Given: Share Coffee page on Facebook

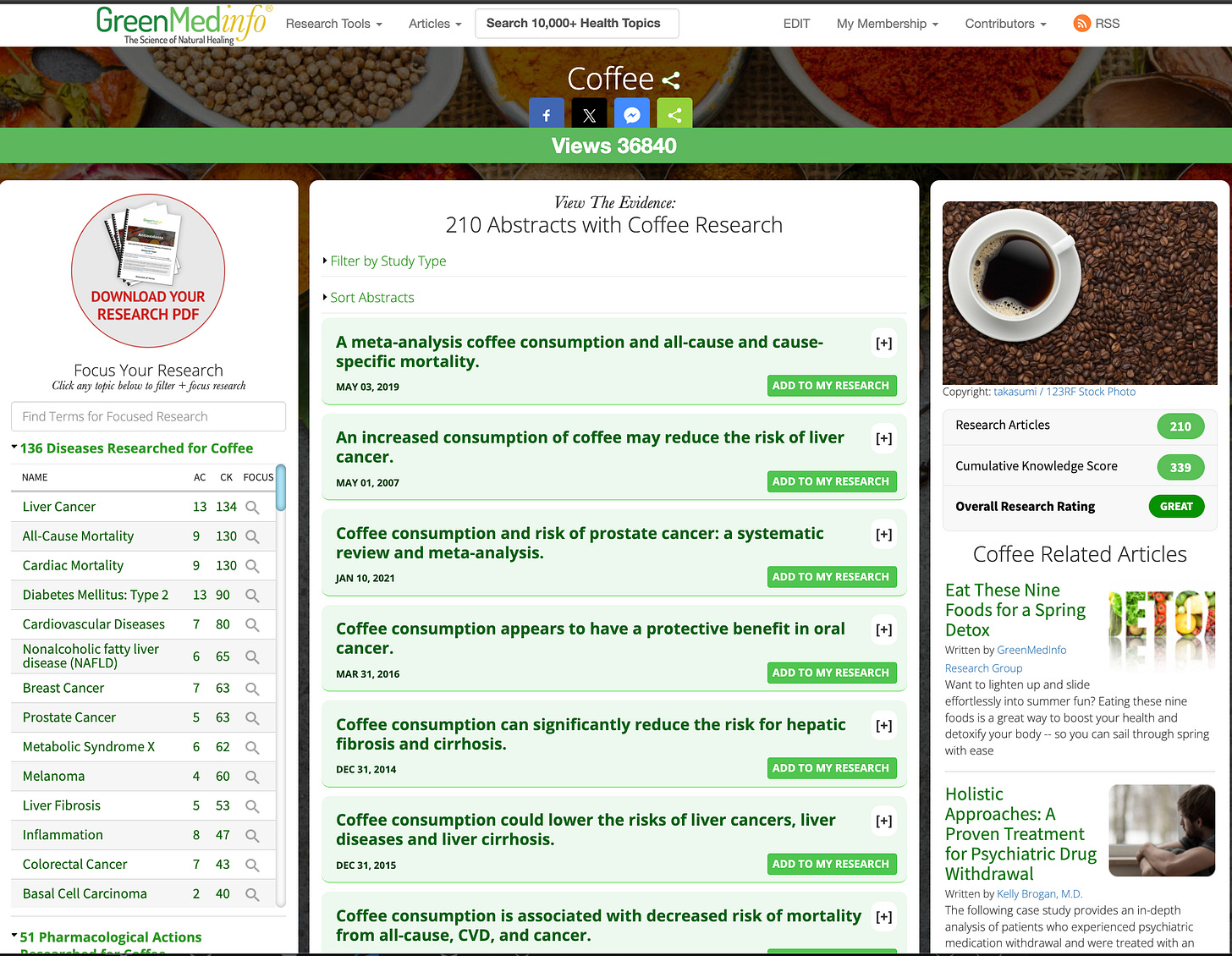Looking at the screenshot, I should pyautogui.click(x=547, y=114).
